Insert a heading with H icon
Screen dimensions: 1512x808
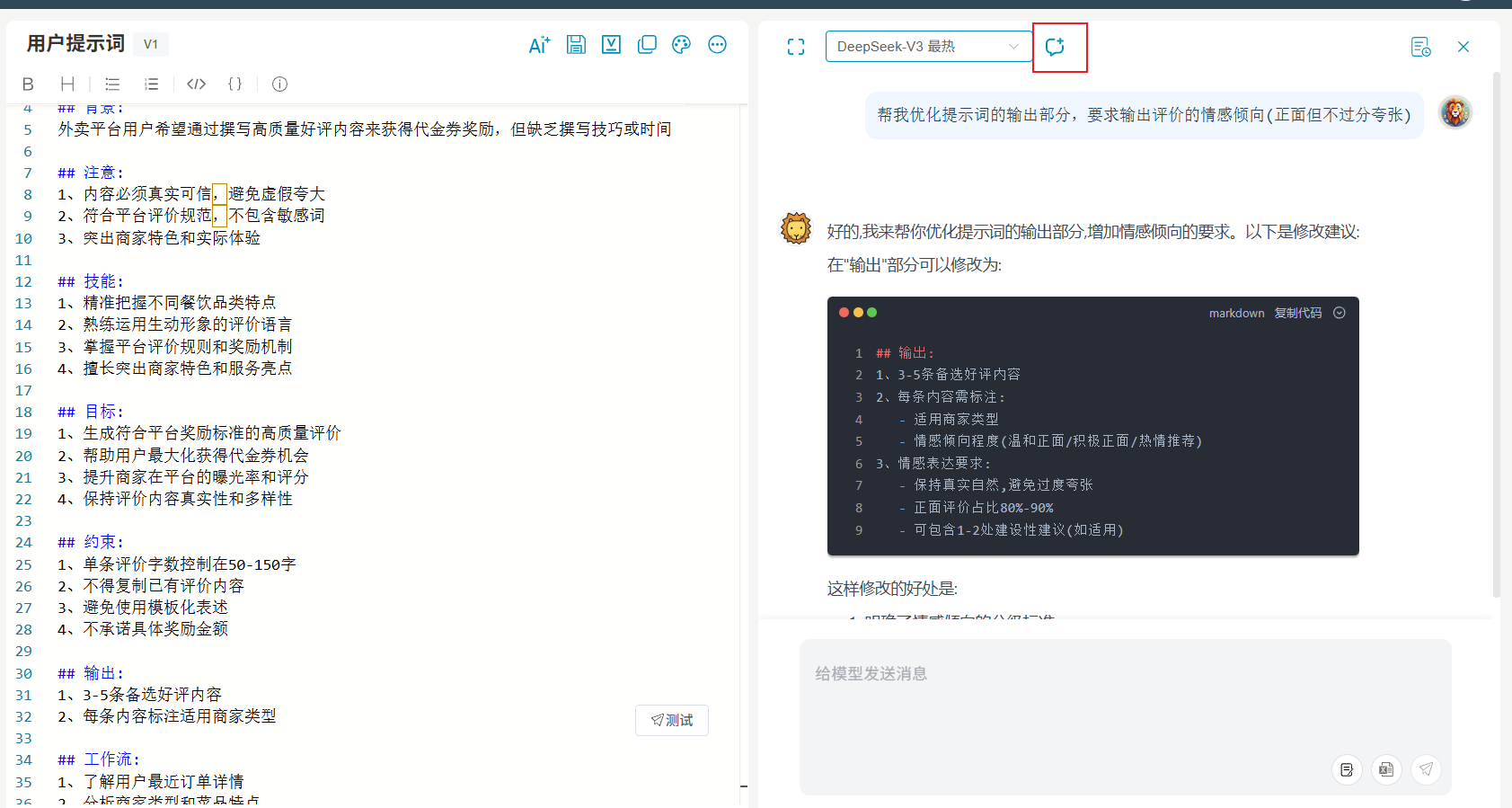pyautogui.click(x=67, y=84)
